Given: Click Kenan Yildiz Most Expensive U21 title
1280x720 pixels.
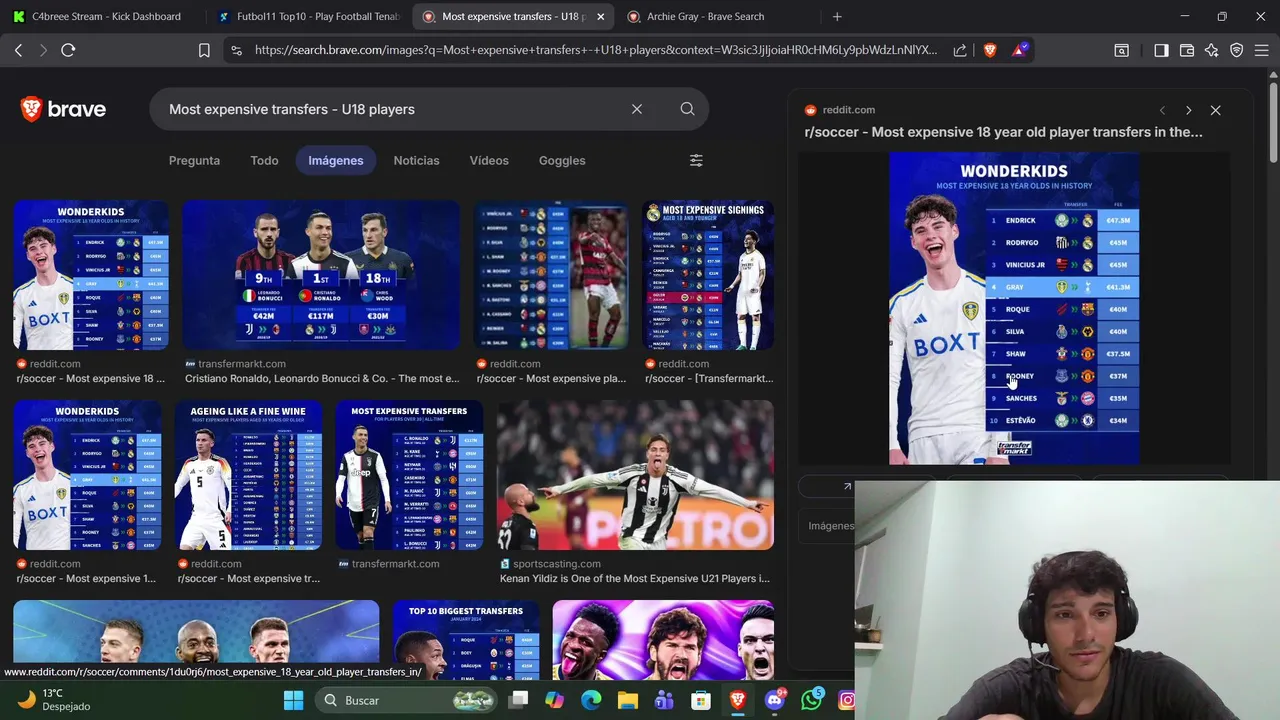Looking at the screenshot, I should point(635,579).
